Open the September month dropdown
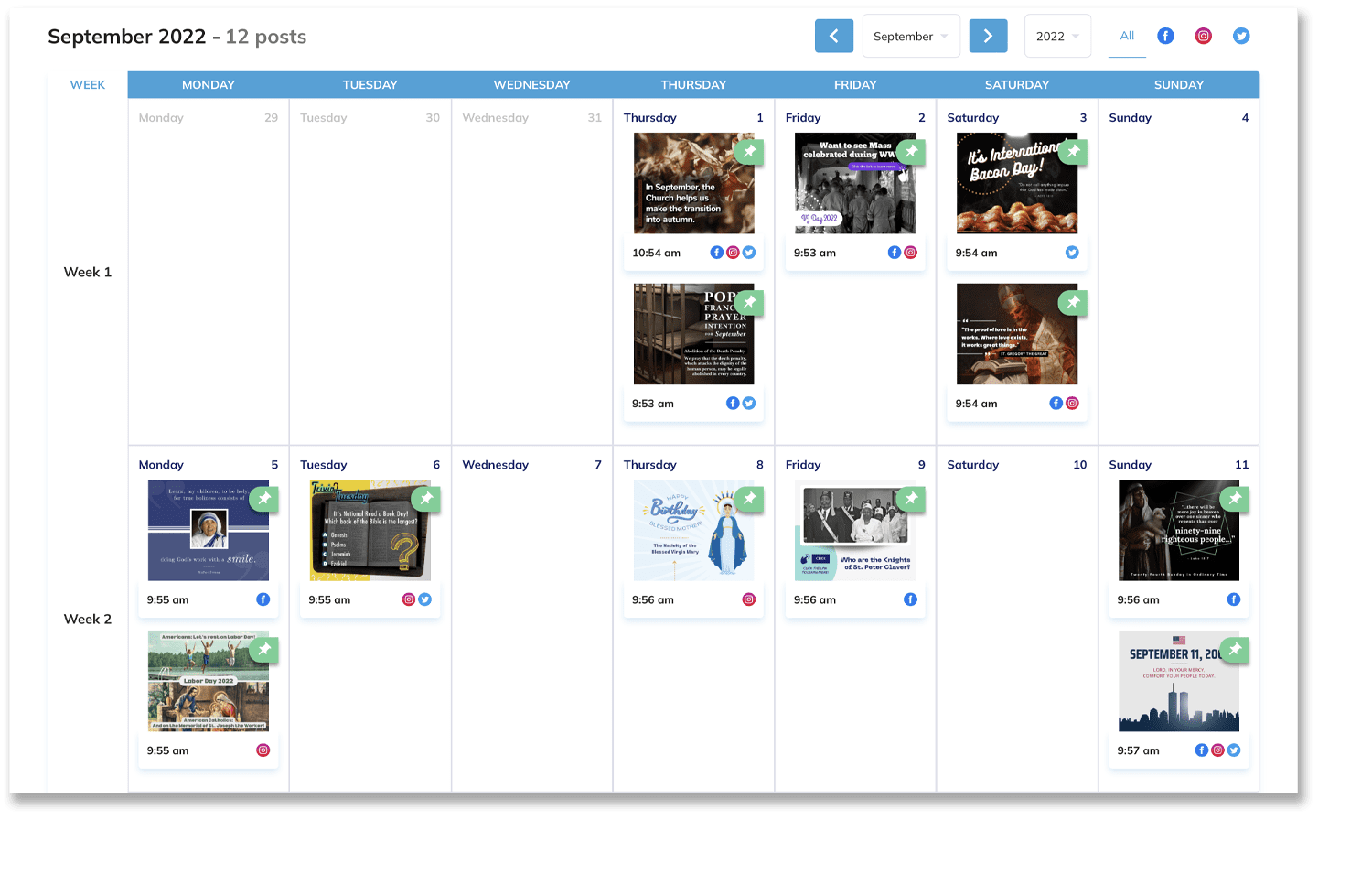 [910, 37]
